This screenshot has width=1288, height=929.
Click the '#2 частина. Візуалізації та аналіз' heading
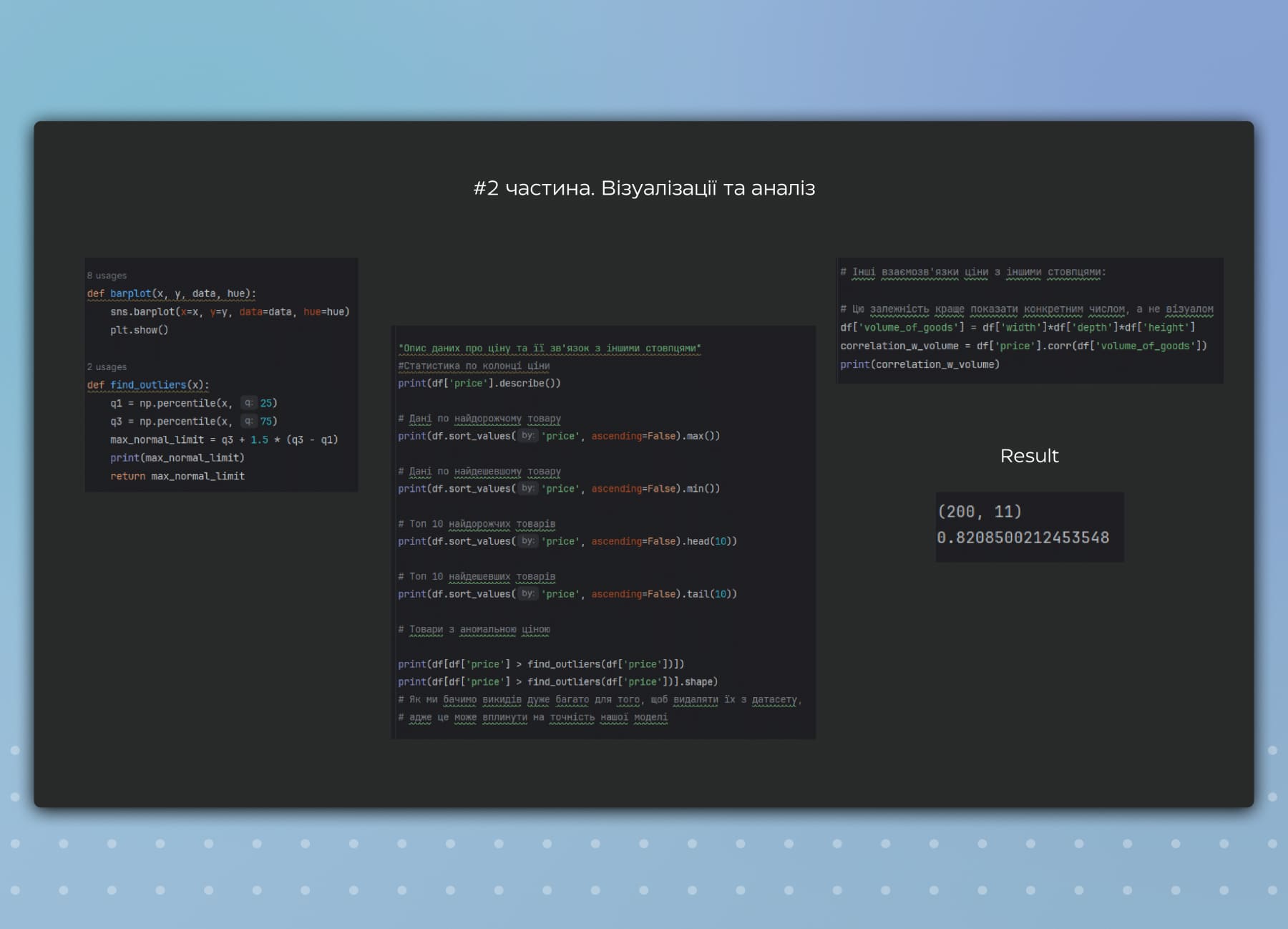coord(644,188)
